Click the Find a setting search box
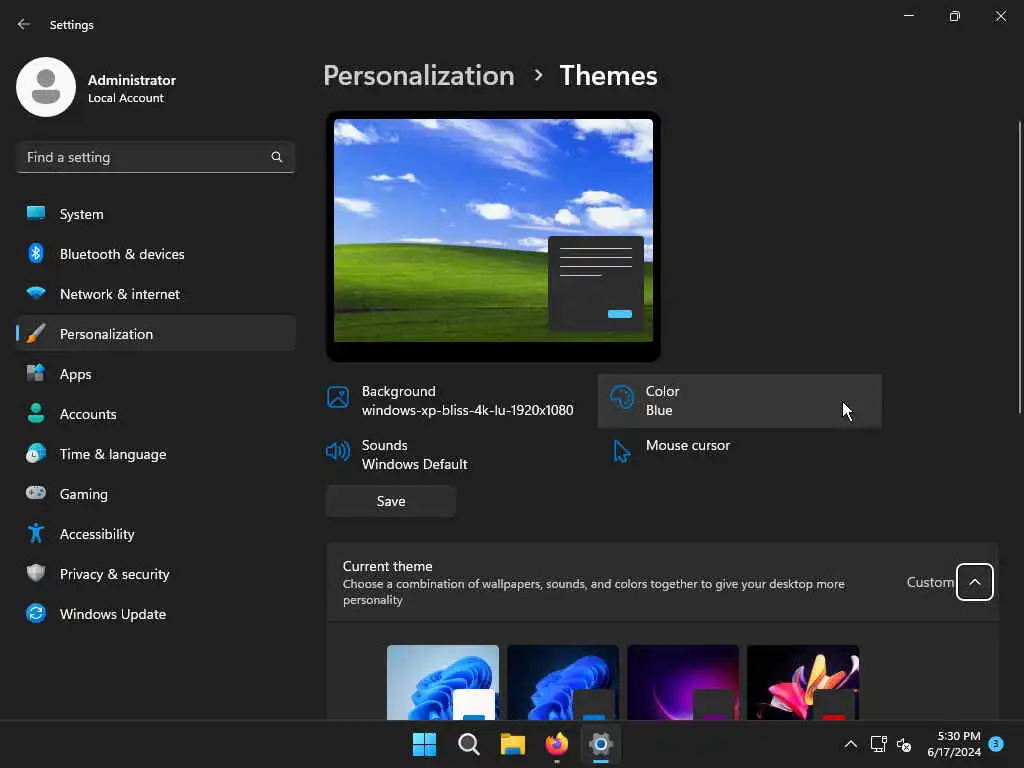Viewport: 1024px width, 768px height. (155, 157)
